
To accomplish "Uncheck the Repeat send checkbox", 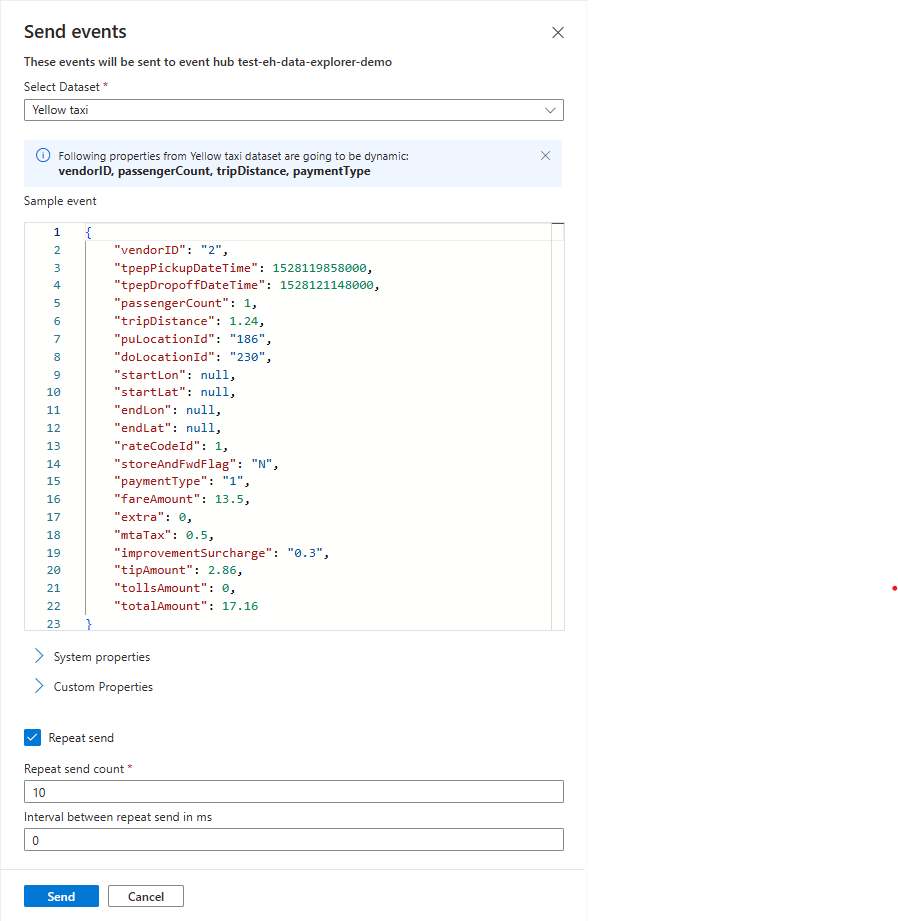I will click(31, 737).
